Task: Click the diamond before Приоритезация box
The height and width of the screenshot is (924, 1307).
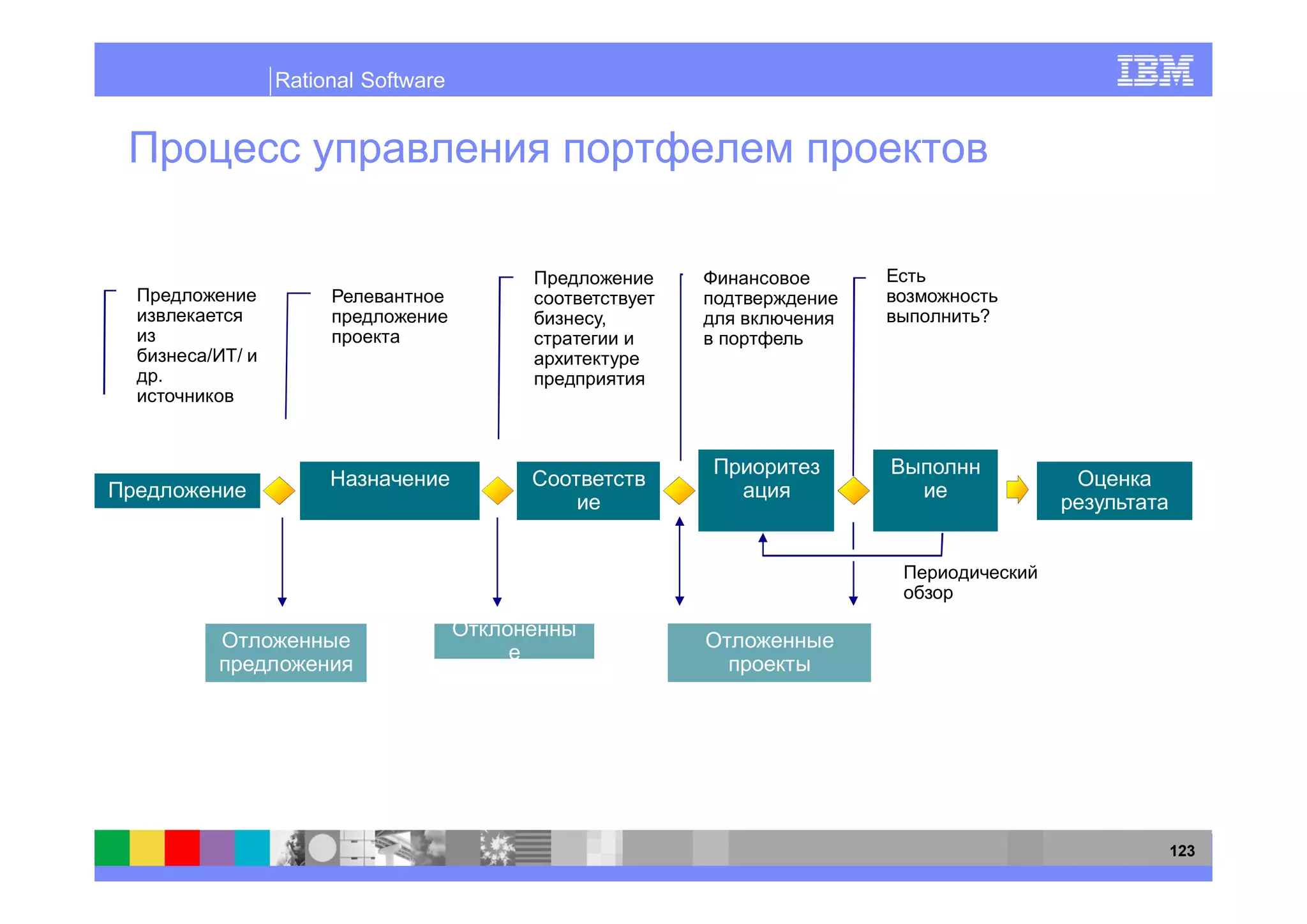Action: [679, 491]
